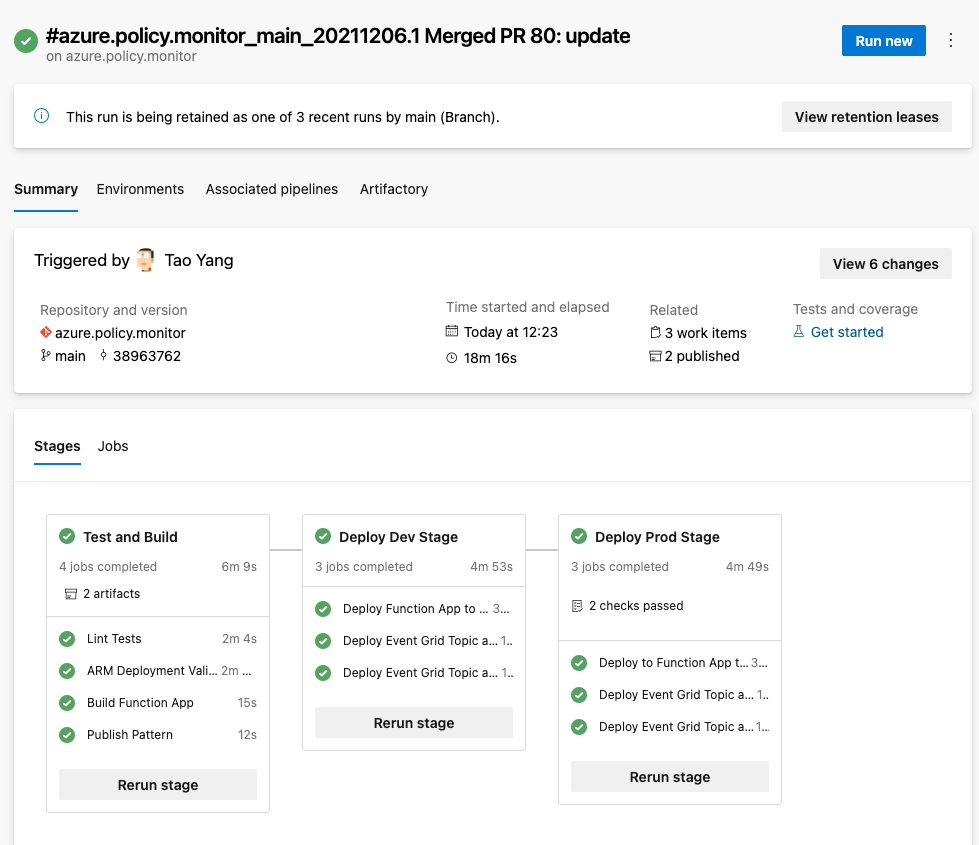This screenshot has height=845, width=979.
Task: Open the more actions vertical ellipsis menu
Action: (x=951, y=41)
